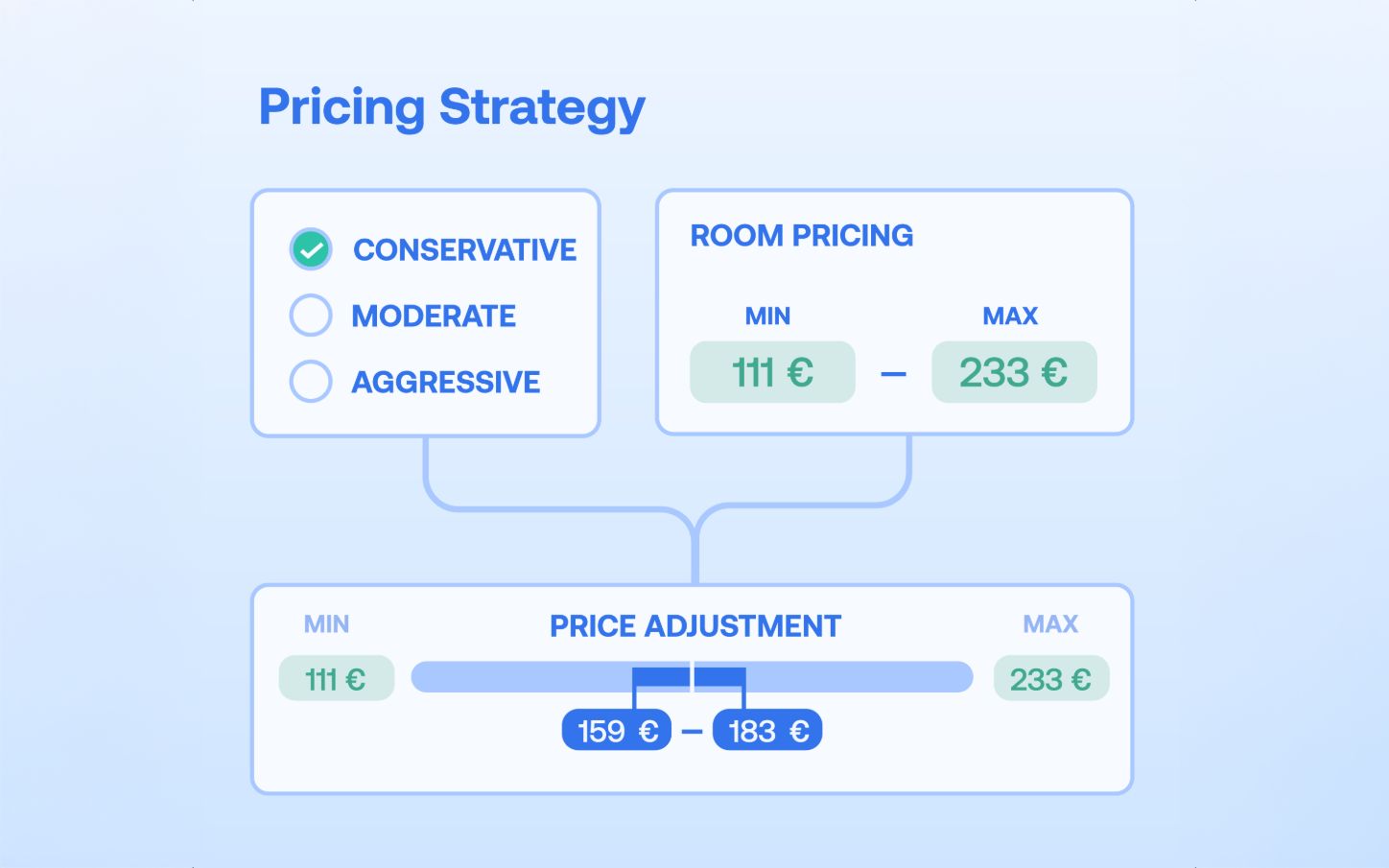Viewport: 1389px width, 868px height.
Task: Click the CONSERVATIVE strategy label
Action: click(464, 250)
